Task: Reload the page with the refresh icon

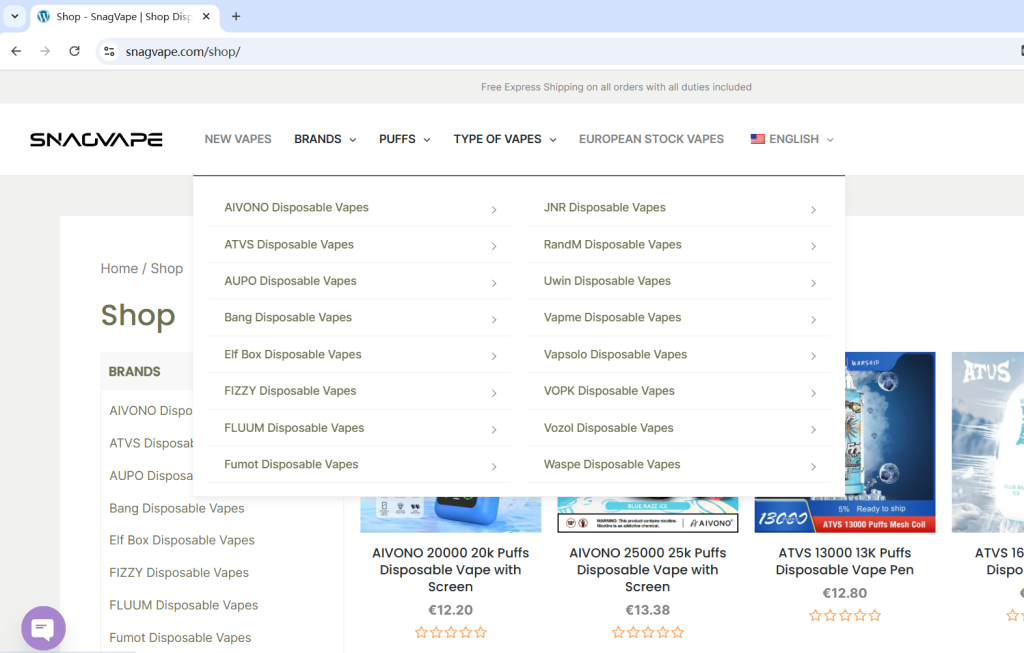Action: 74,51
